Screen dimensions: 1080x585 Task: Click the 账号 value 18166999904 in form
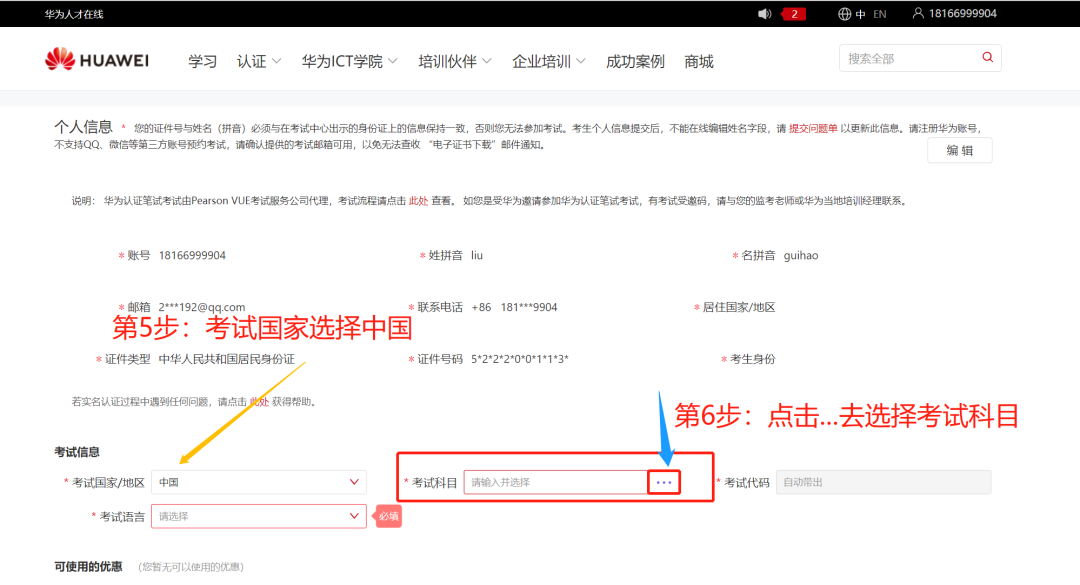192,256
